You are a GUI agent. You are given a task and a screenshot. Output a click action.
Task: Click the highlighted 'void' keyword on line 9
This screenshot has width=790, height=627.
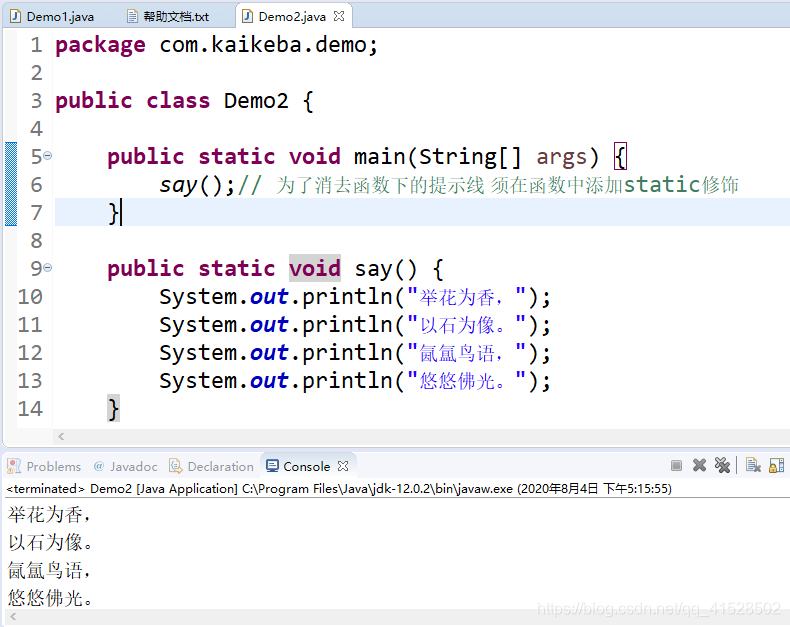(x=315, y=268)
